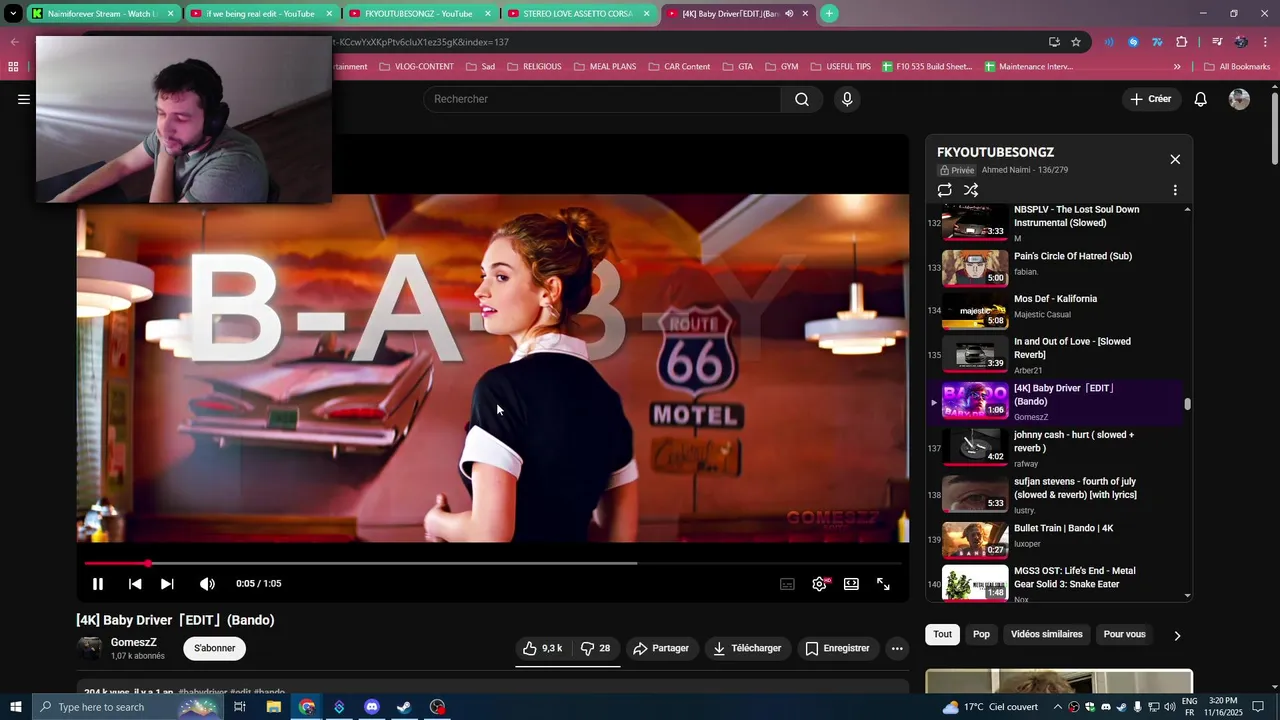
Task: Open Windows Start menu
Action: [x=16, y=707]
